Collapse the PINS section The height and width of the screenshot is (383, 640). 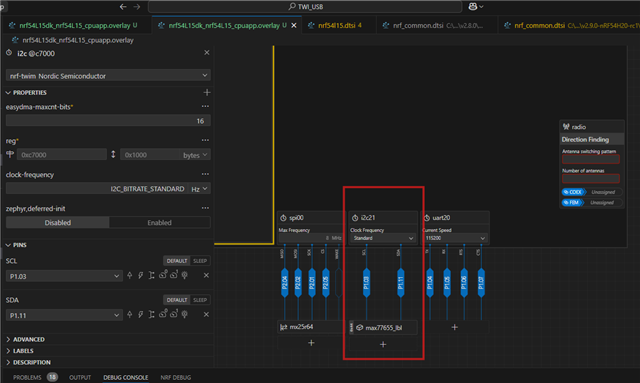click(x=16, y=245)
